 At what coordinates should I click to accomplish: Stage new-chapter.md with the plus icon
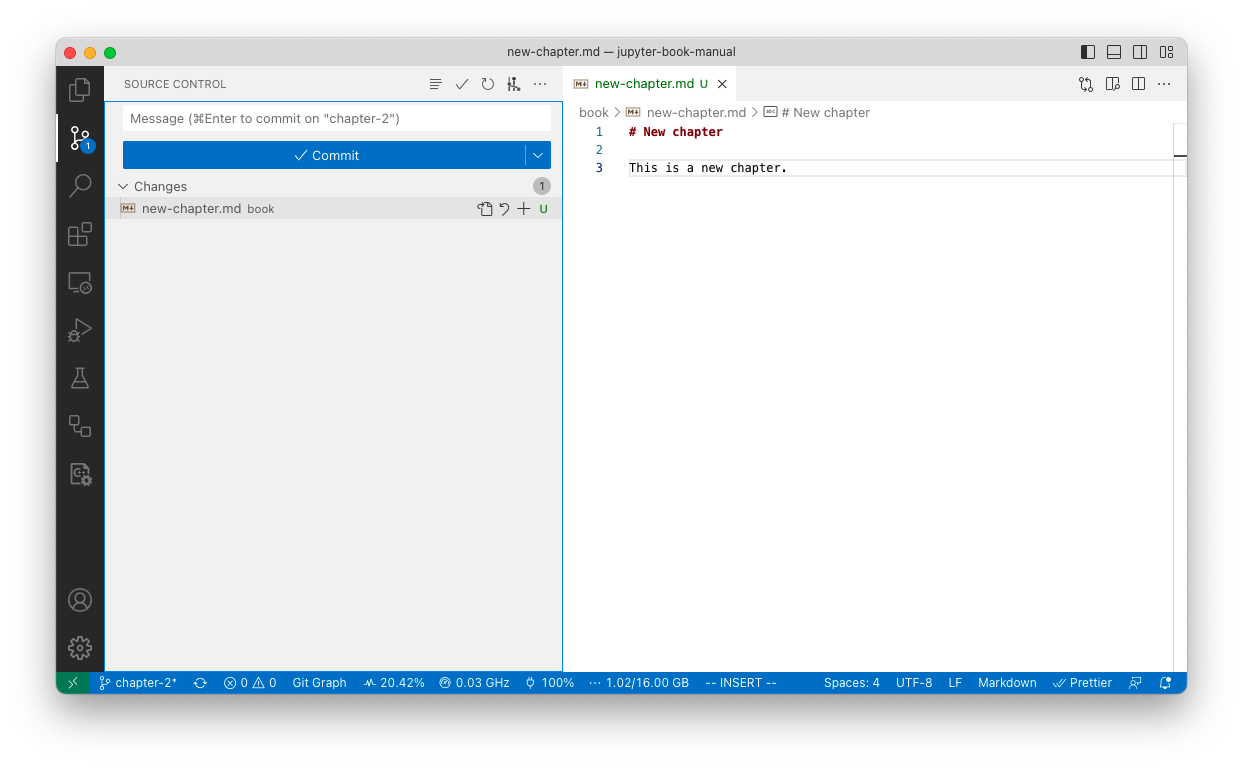pos(524,208)
